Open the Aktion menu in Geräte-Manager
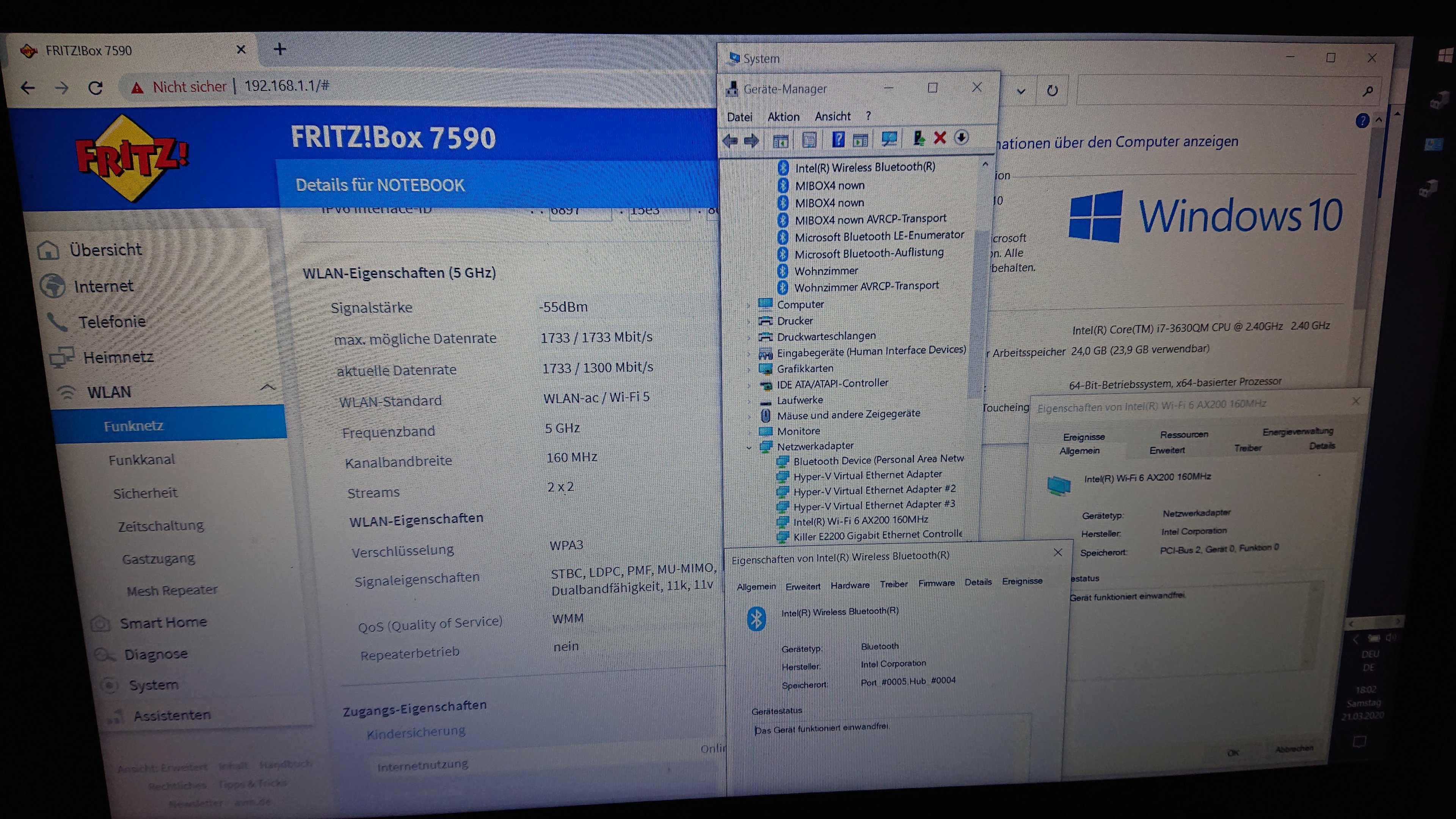Viewport: 1456px width, 819px height. pos(783,117)
